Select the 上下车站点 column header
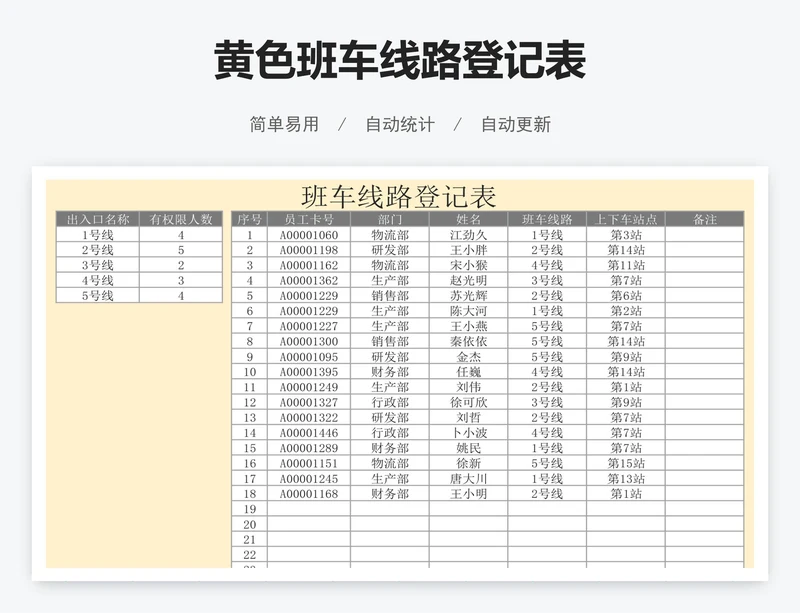The width and height of the screenshot is (800, 613). coord(626,220)
